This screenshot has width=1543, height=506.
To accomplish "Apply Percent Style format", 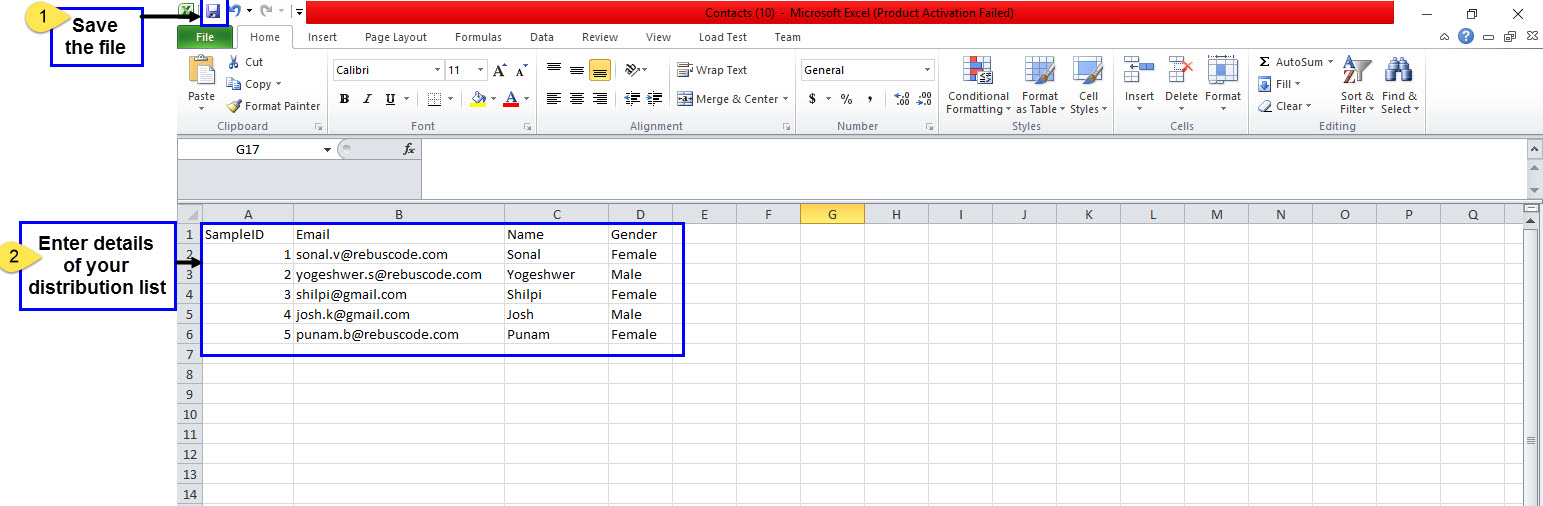I will point(846,99).
